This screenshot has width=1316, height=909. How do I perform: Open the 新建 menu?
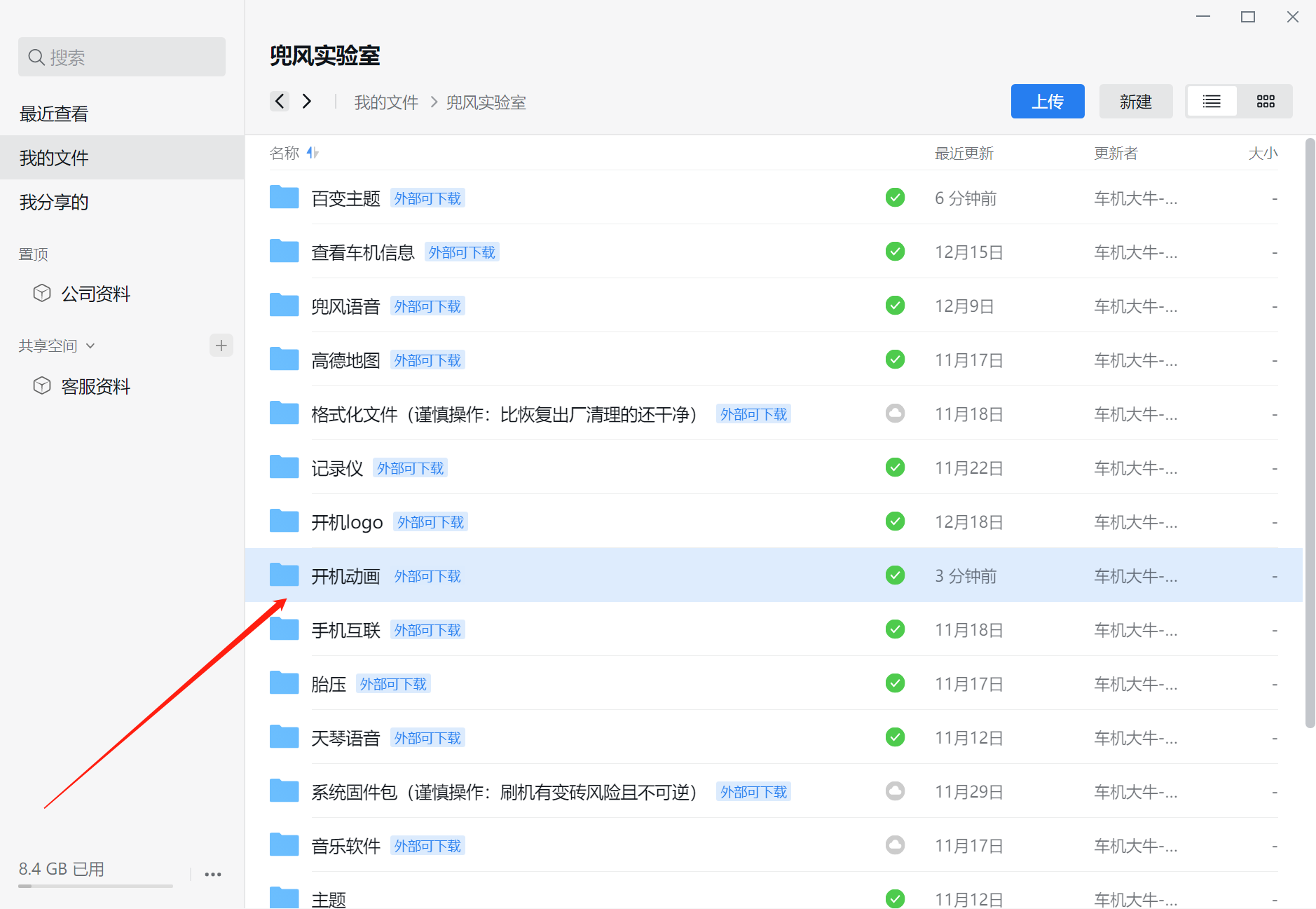pyautogui.click(x=1135, y=102)
